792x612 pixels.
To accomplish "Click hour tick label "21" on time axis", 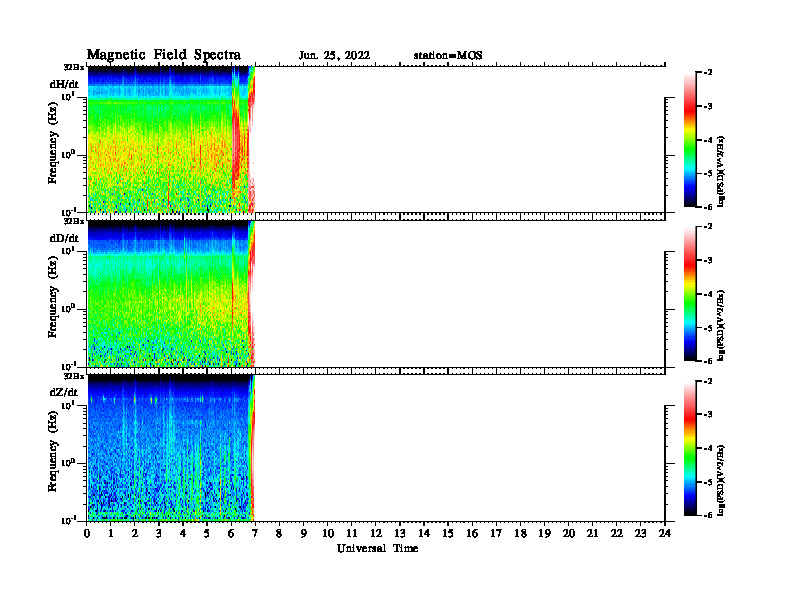I will 592,533.
